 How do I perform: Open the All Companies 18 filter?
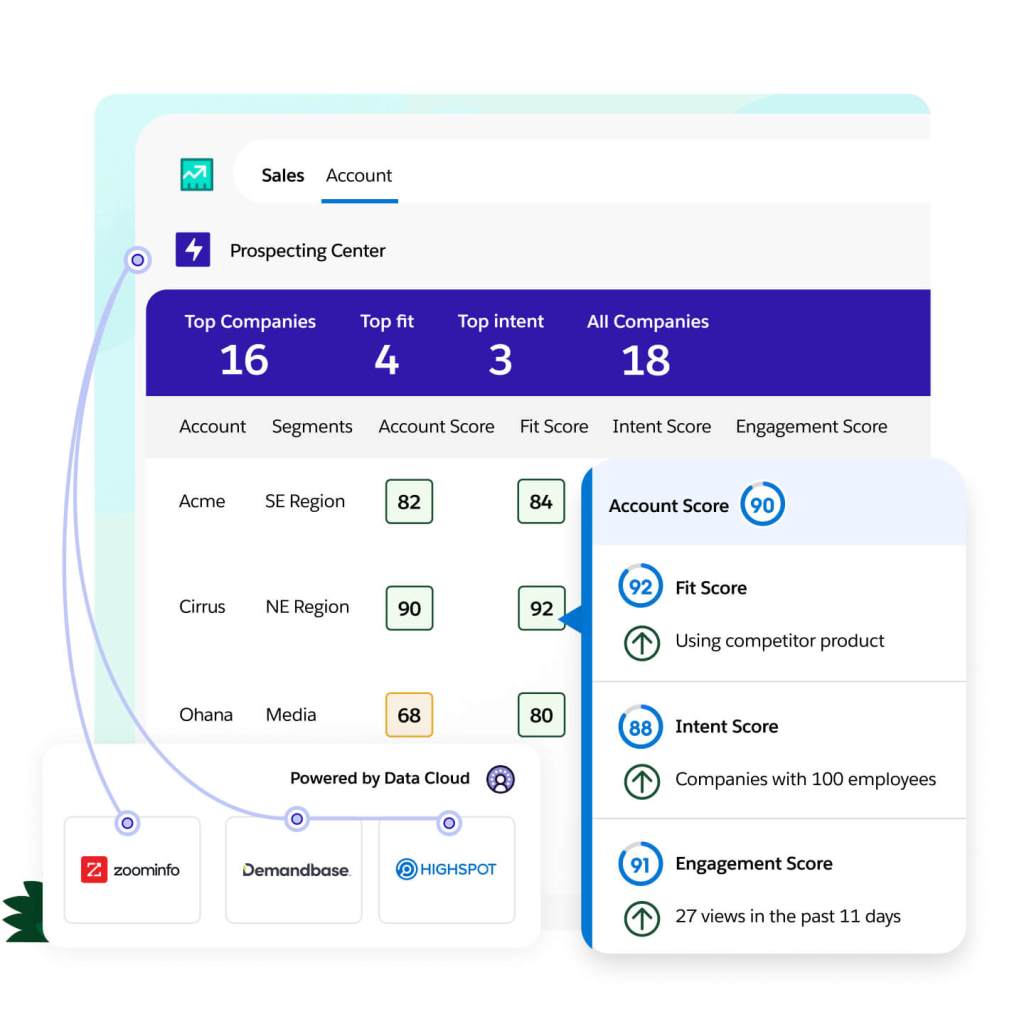click(x=647, y=345)
